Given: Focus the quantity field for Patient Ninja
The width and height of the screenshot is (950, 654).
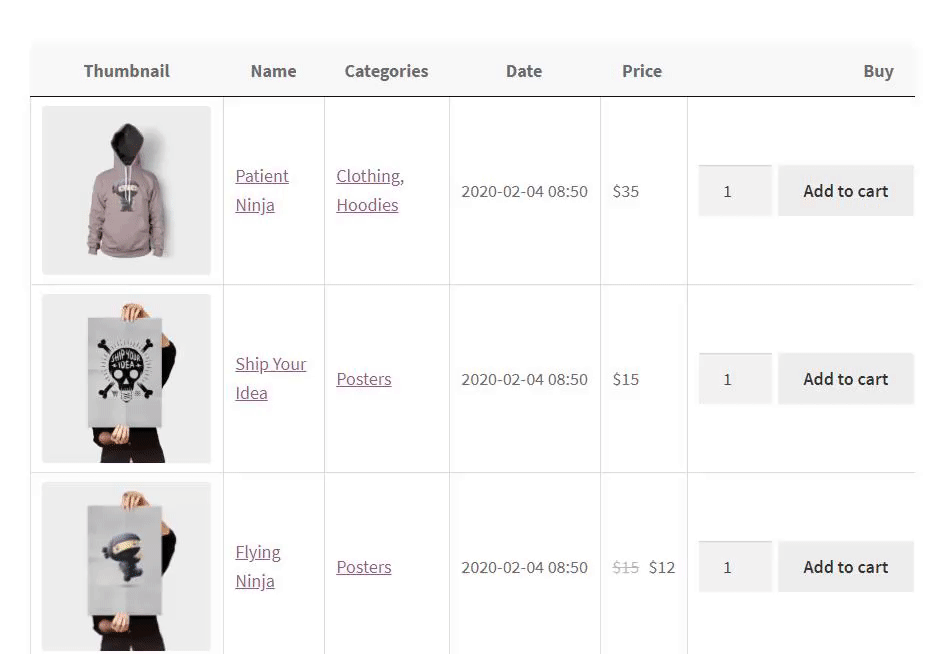Looking at the screenshot, I should pyautogui.click(x=735, y=190).
